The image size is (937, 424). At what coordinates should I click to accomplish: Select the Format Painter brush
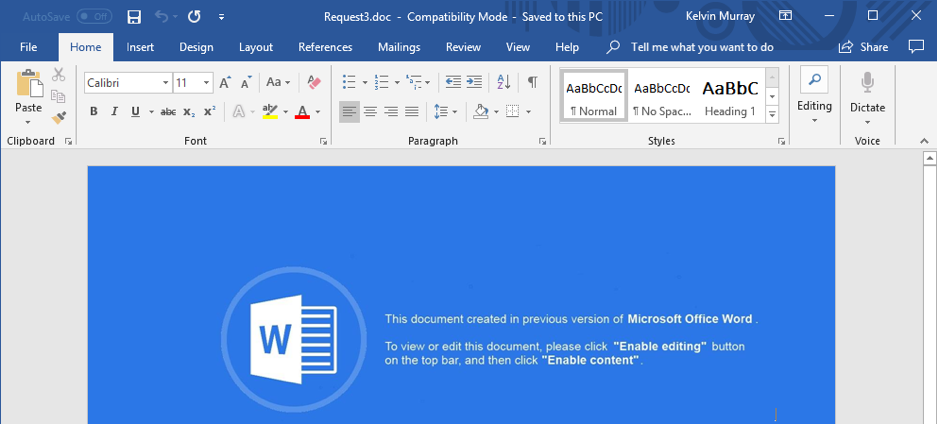click(58, 118)
